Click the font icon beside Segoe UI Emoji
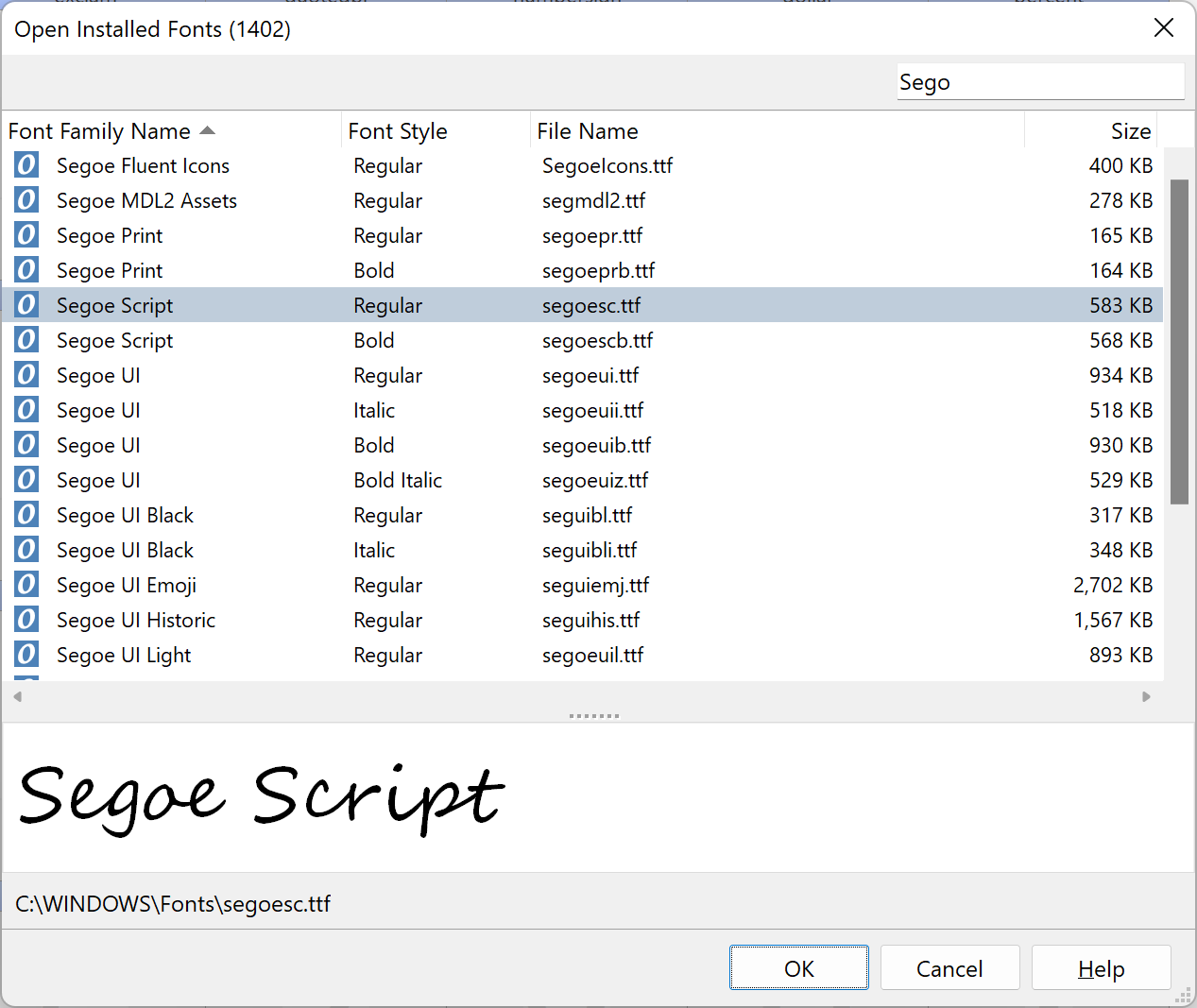This screenshot has width=1197, height=1008. coord(26,585)
